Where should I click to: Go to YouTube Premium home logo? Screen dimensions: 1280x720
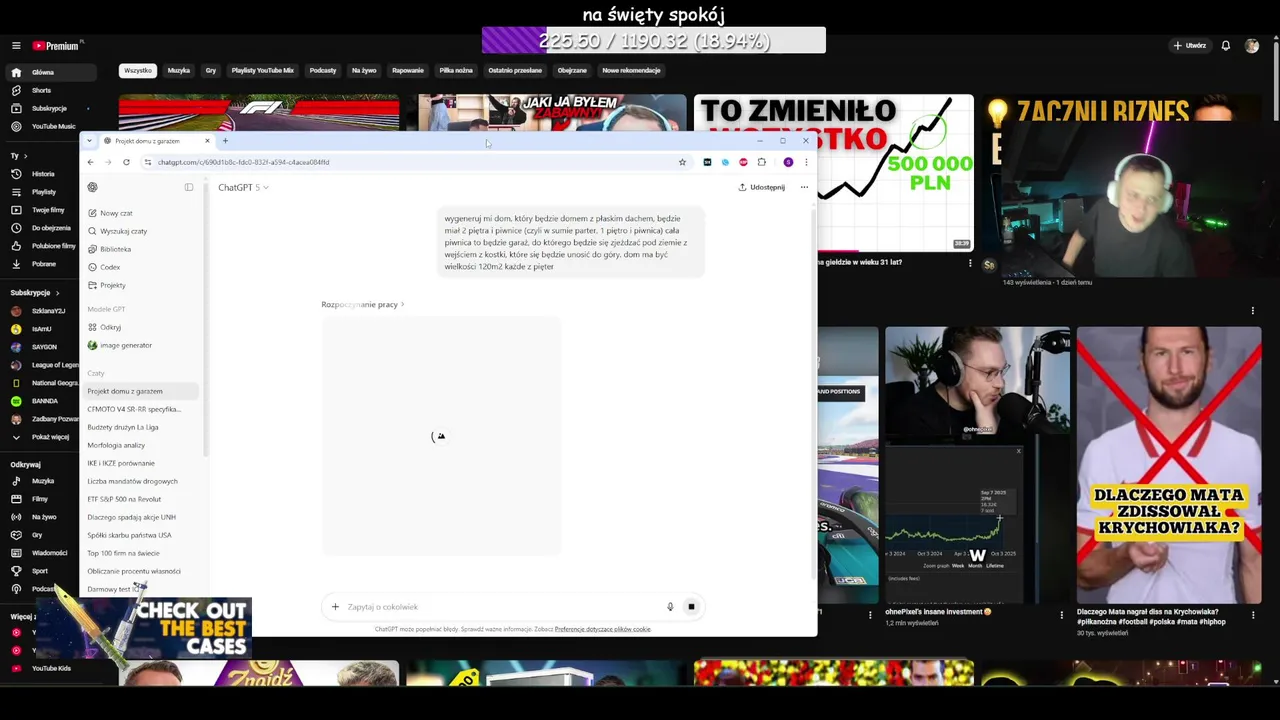[x=57, y=46]
